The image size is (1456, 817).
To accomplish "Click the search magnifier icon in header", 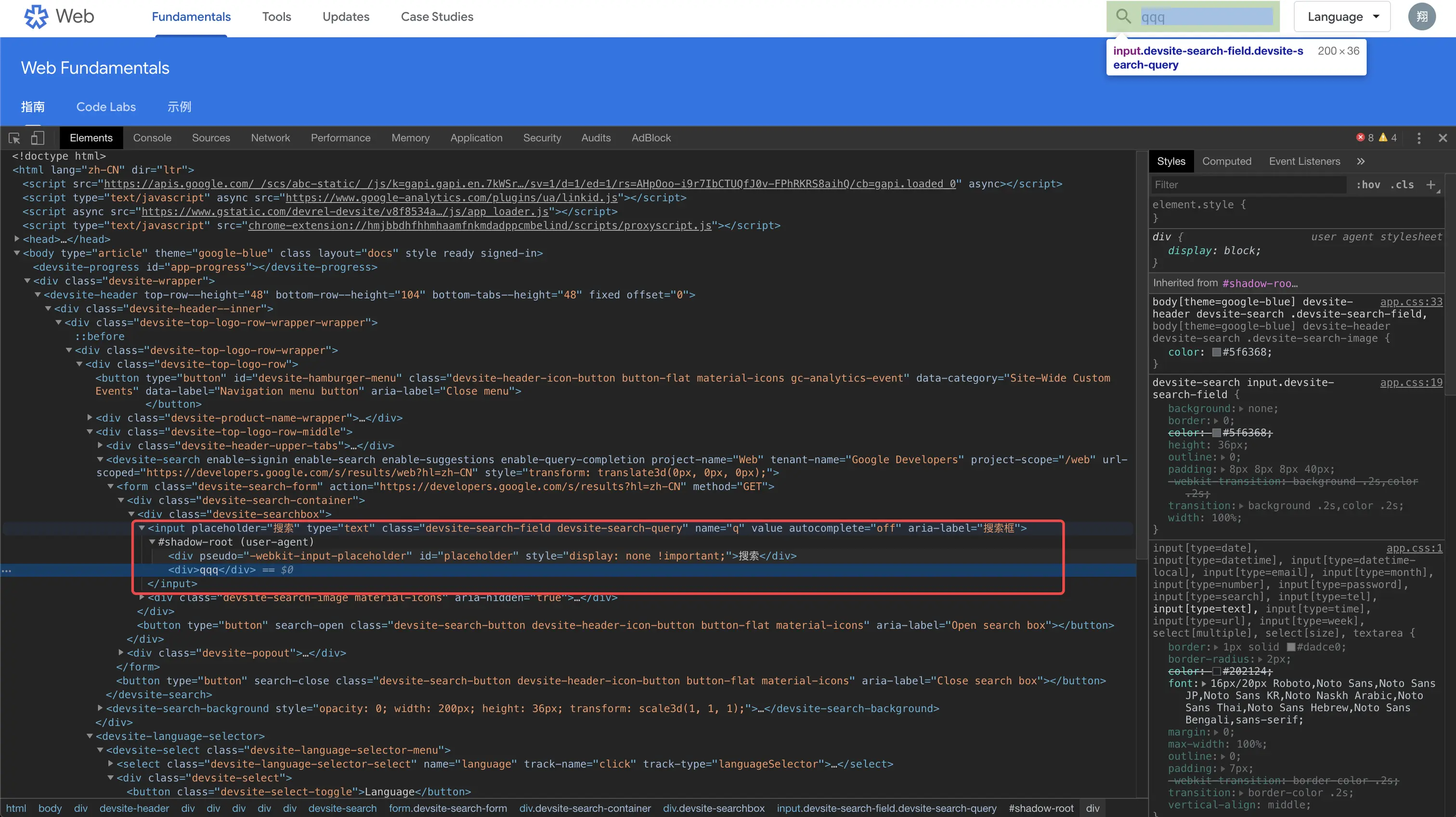I will point(1123,16).
